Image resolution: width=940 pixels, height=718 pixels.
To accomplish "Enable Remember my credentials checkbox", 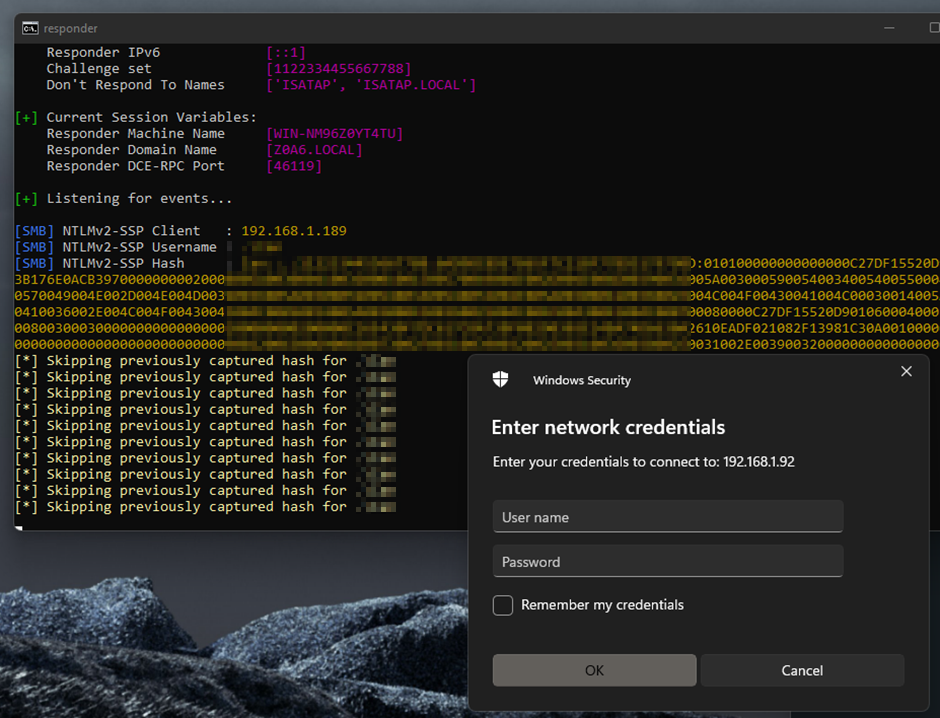I will pos(503,605).
